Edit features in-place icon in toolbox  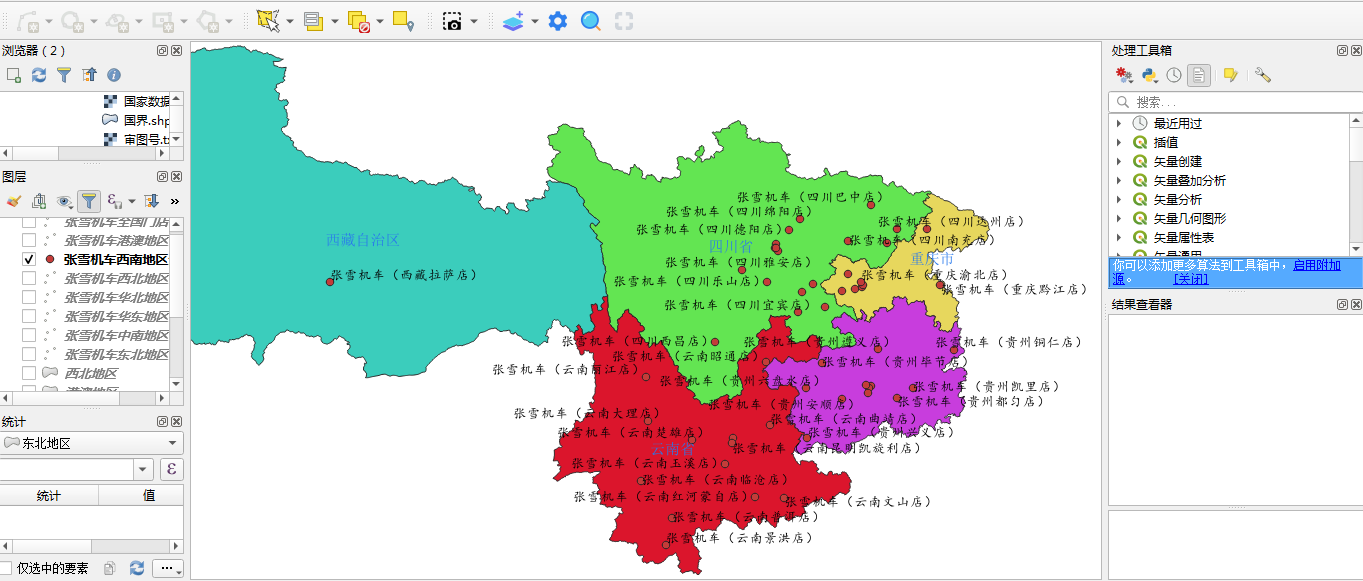(x=1231, y=75)
